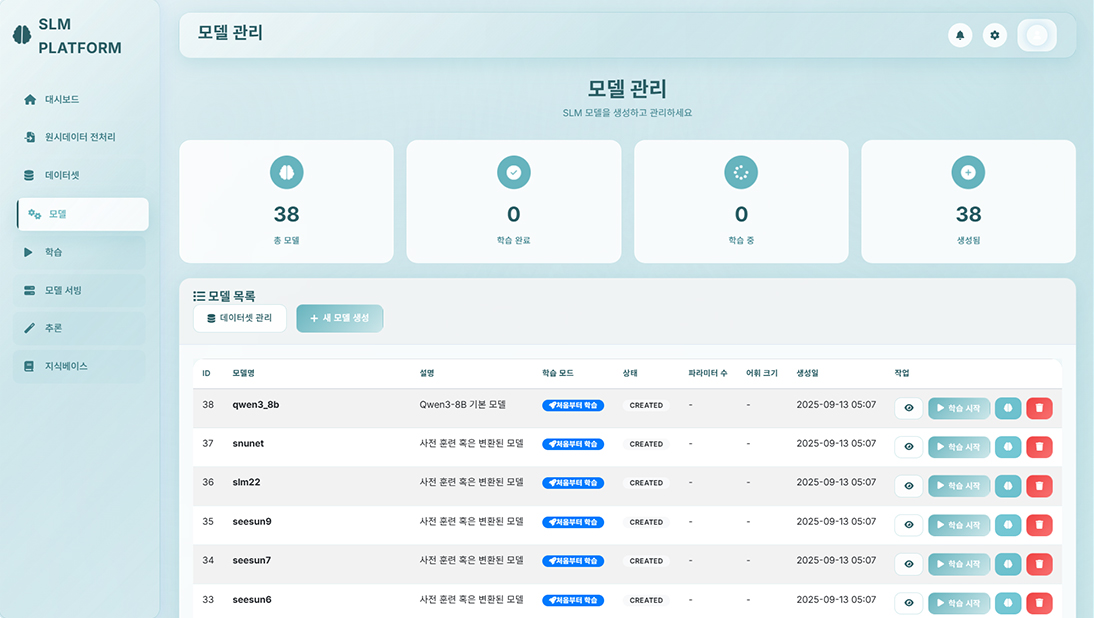
Task: Open the settings gear icon
Action: point(994,35)
